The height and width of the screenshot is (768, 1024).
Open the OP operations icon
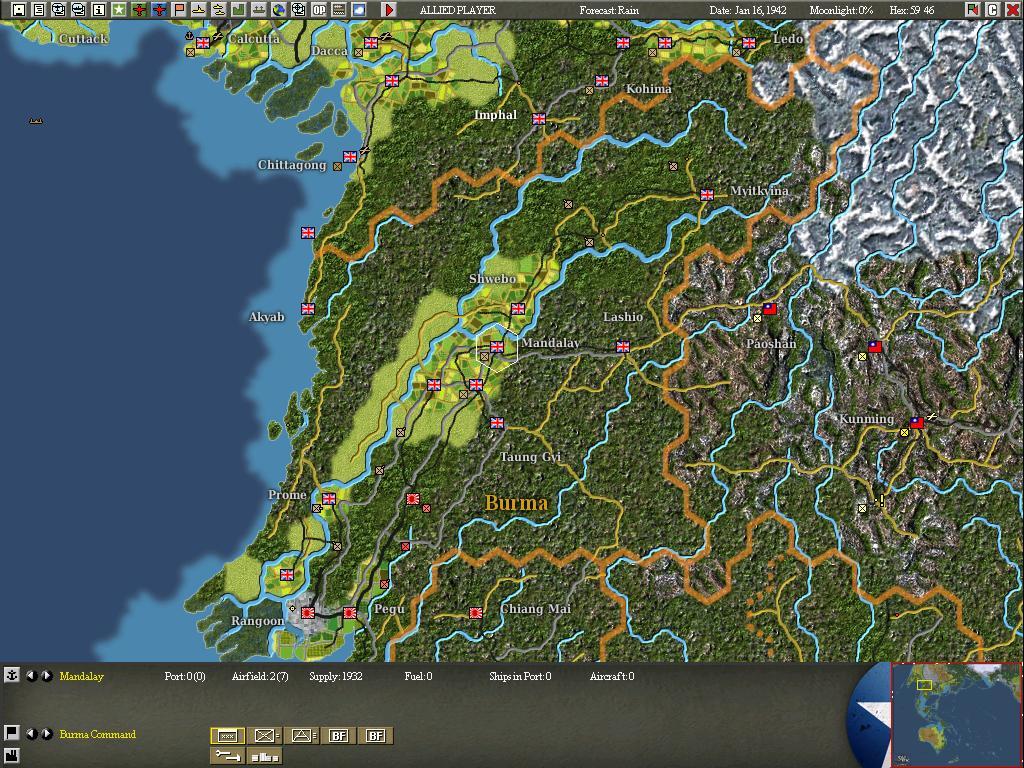click(x=319, y=10)
